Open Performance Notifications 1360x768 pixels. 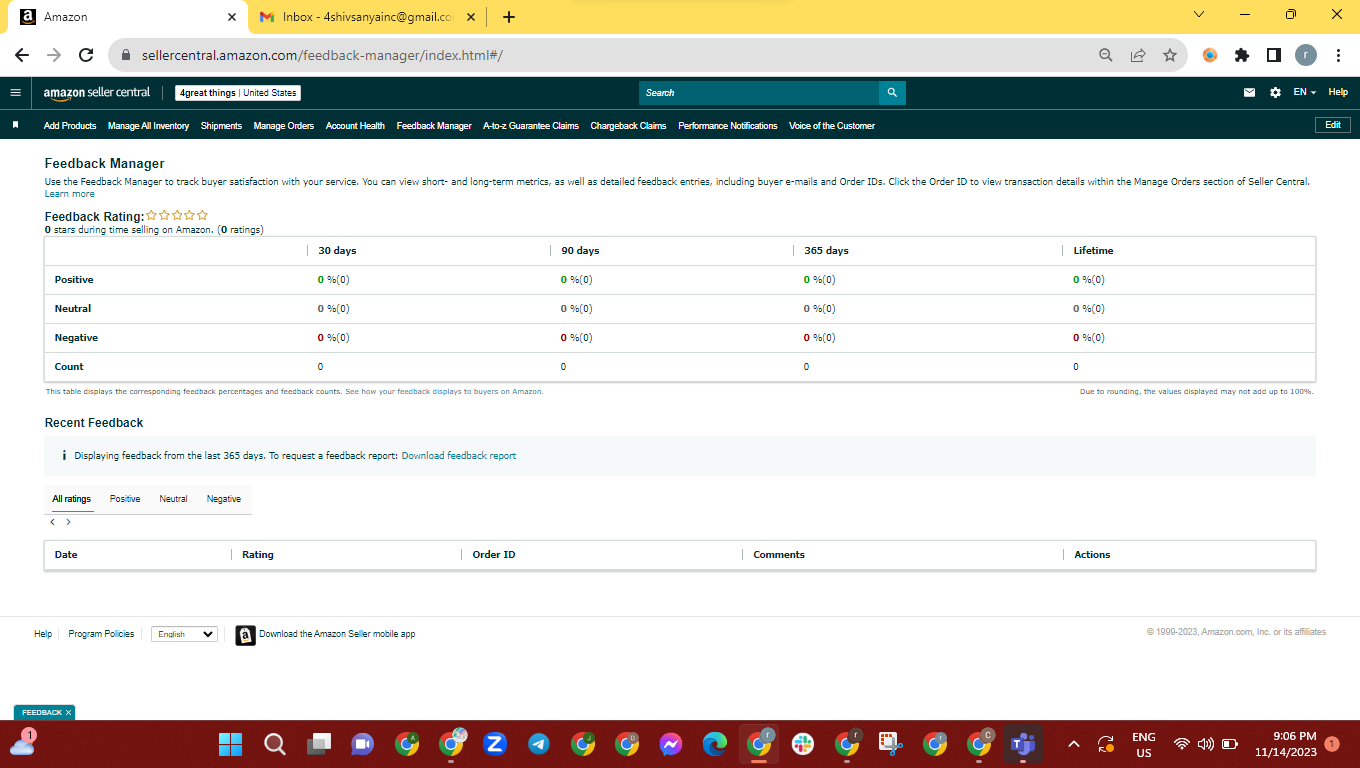click(727, 126)
